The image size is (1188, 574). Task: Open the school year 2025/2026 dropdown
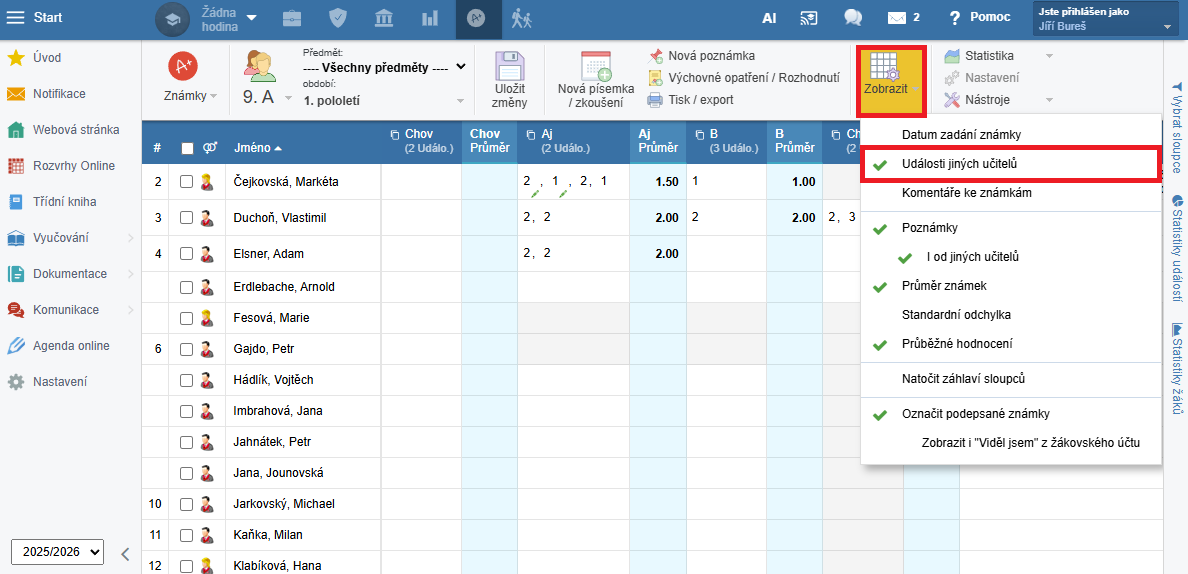click(57, 552)
